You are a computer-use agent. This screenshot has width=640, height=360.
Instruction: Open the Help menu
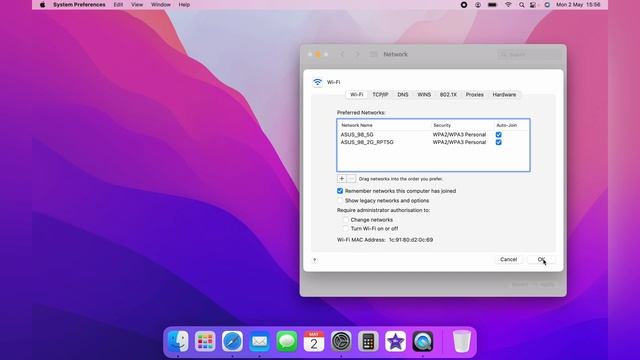184,5
